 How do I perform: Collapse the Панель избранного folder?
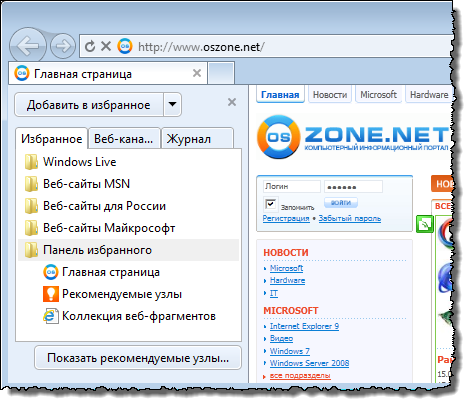(x=129, y=250)
